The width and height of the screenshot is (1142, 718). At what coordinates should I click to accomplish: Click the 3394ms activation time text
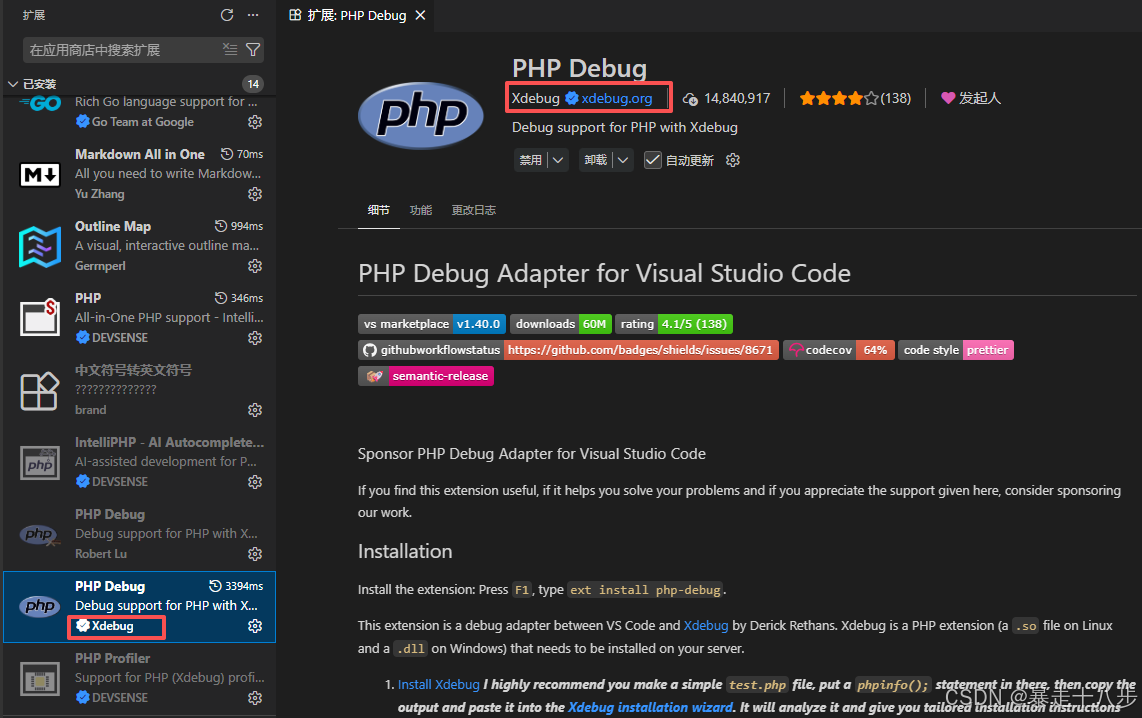click(244, 586)
